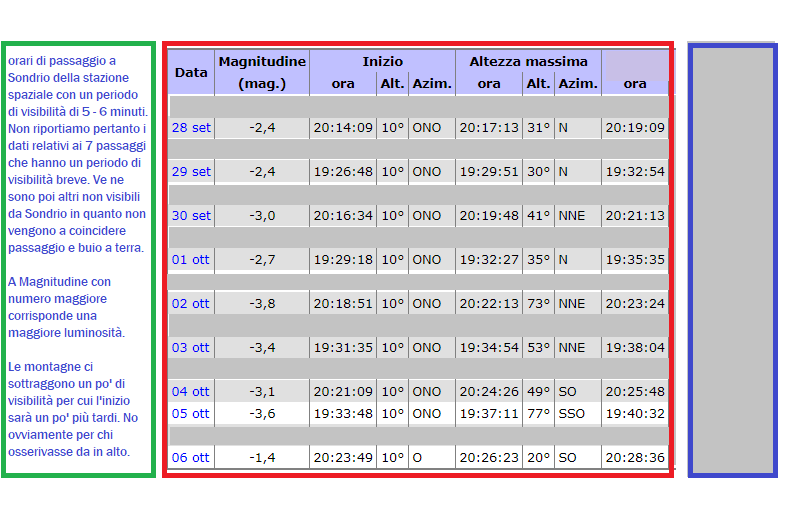Select the 20° altitude cell

538,458
